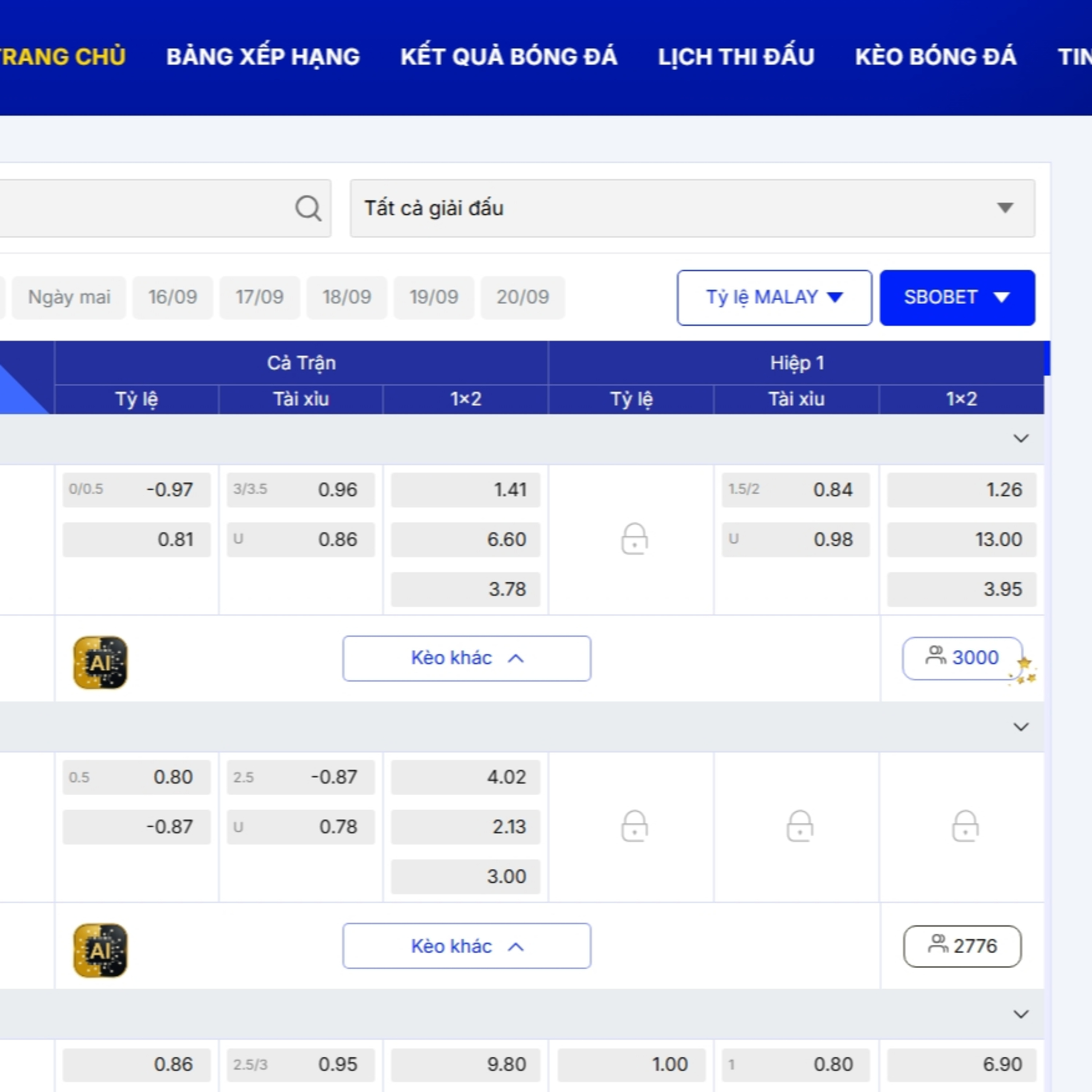Open the SBOBET bookmaker dropdown
Screen dimensions: 1092x1092
click(957, 297)
